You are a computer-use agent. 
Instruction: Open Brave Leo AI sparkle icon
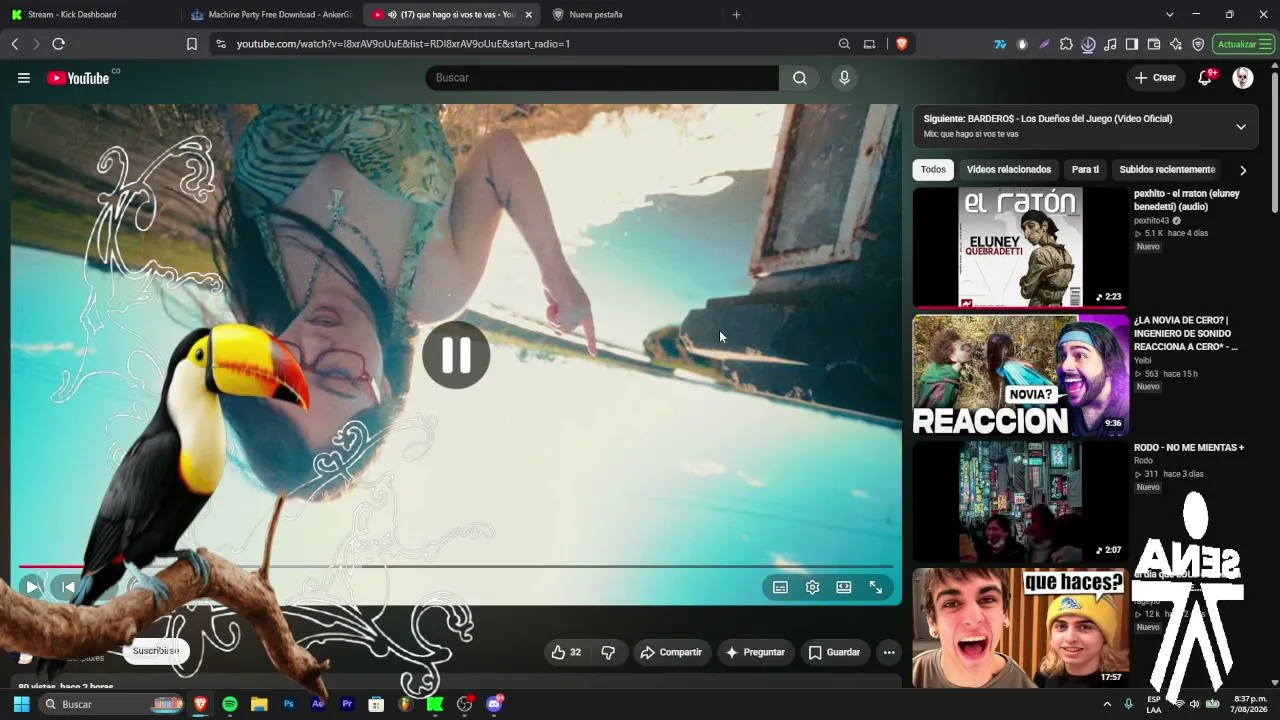coord(1176,44)
